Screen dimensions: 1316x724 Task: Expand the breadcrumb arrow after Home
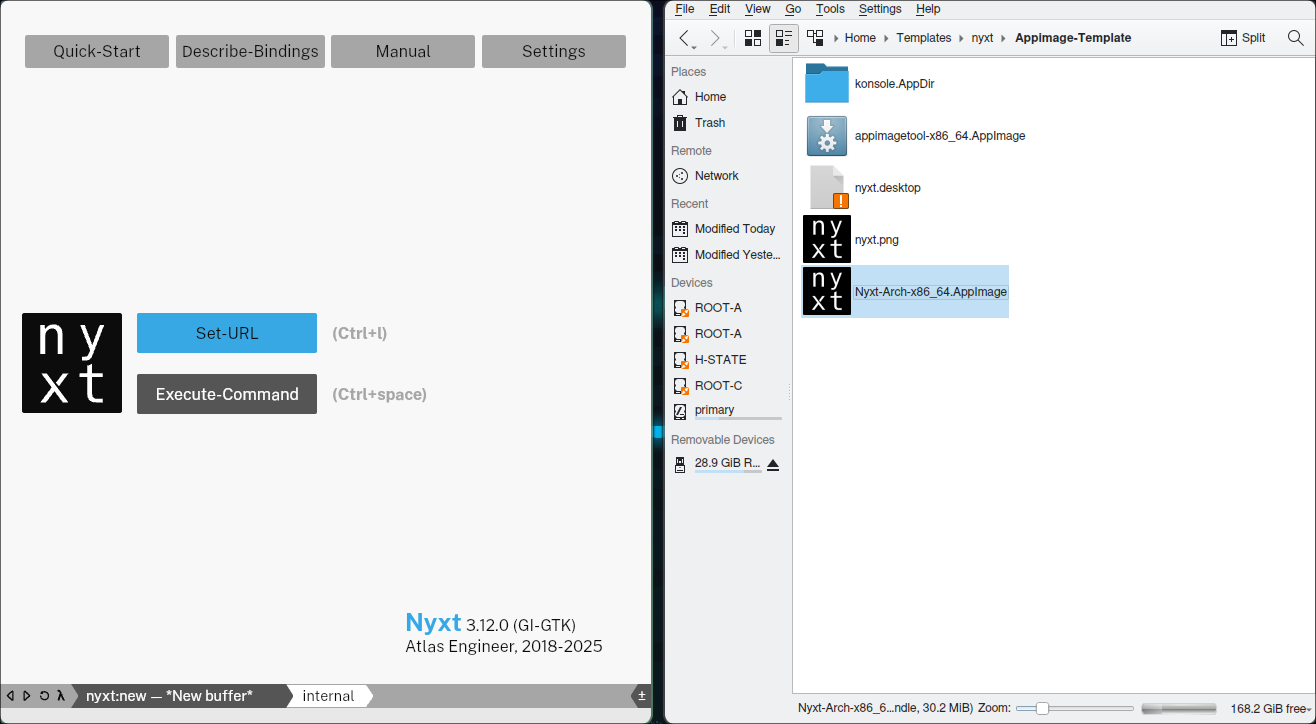pyautogui.click(x=886, y=38)
